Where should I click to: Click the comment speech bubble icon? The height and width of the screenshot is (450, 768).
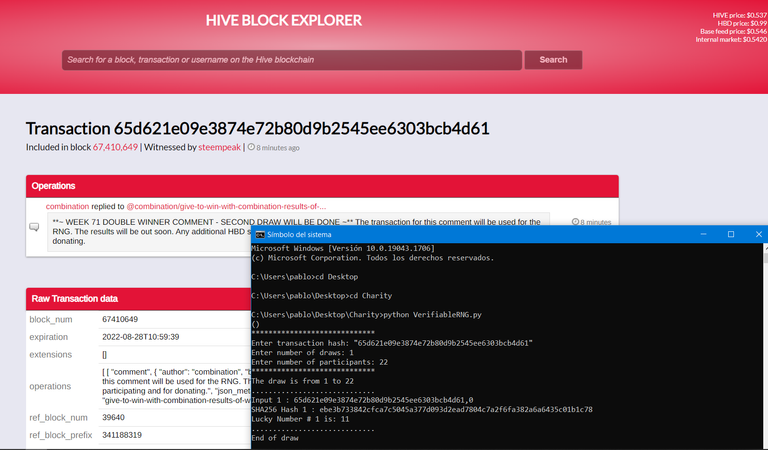tap(34, 227)
